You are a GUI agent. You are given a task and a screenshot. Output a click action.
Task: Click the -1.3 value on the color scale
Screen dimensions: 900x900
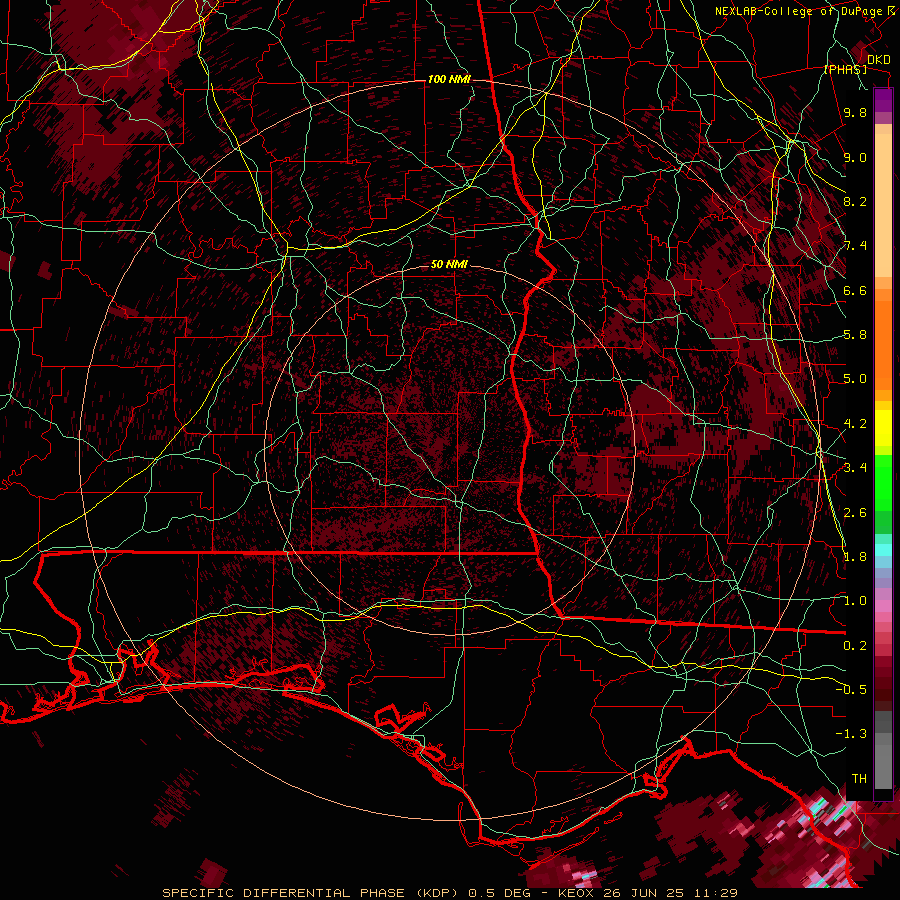851,734
